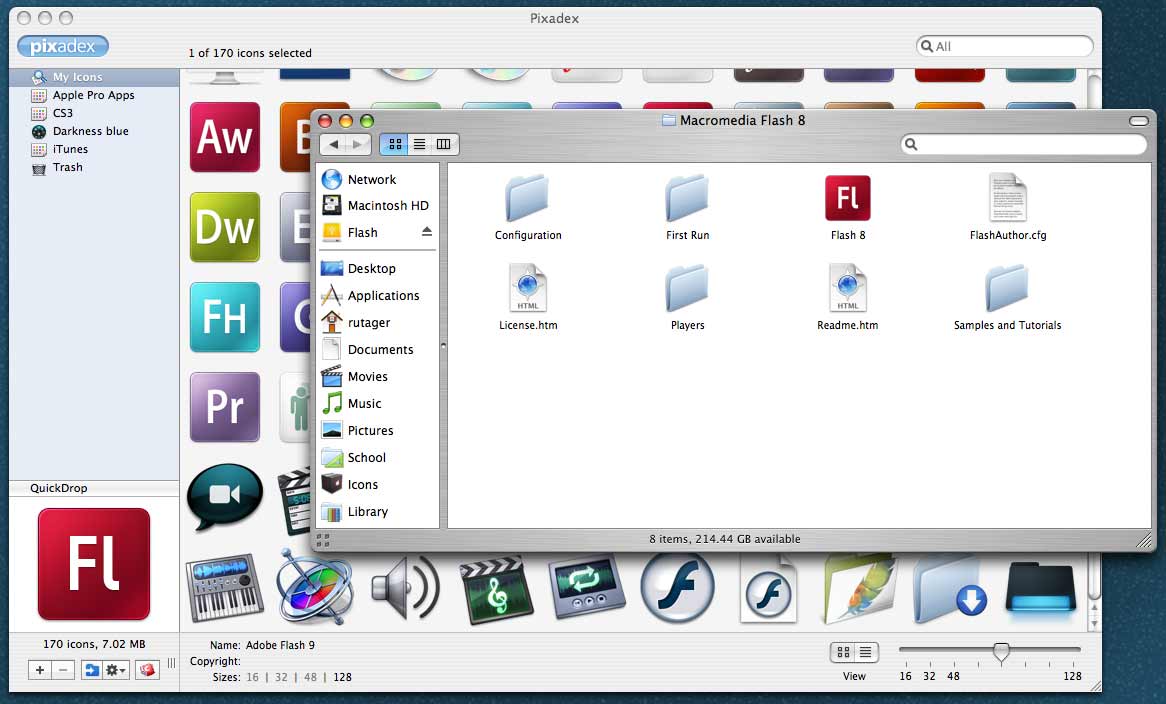Click the 128 size label in Sizes row
Viewport: 1166px width, 704px height.
coord(343,677)
